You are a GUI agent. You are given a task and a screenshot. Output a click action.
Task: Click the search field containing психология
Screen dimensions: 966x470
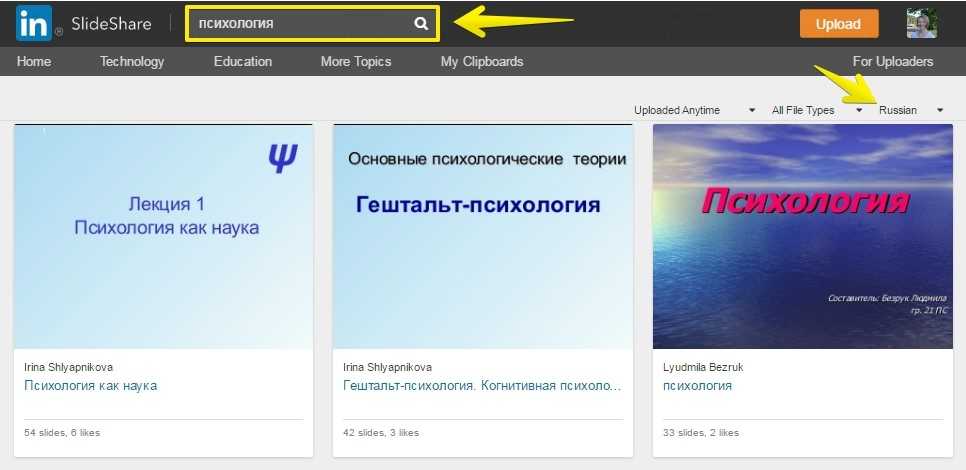pos(300,24)
